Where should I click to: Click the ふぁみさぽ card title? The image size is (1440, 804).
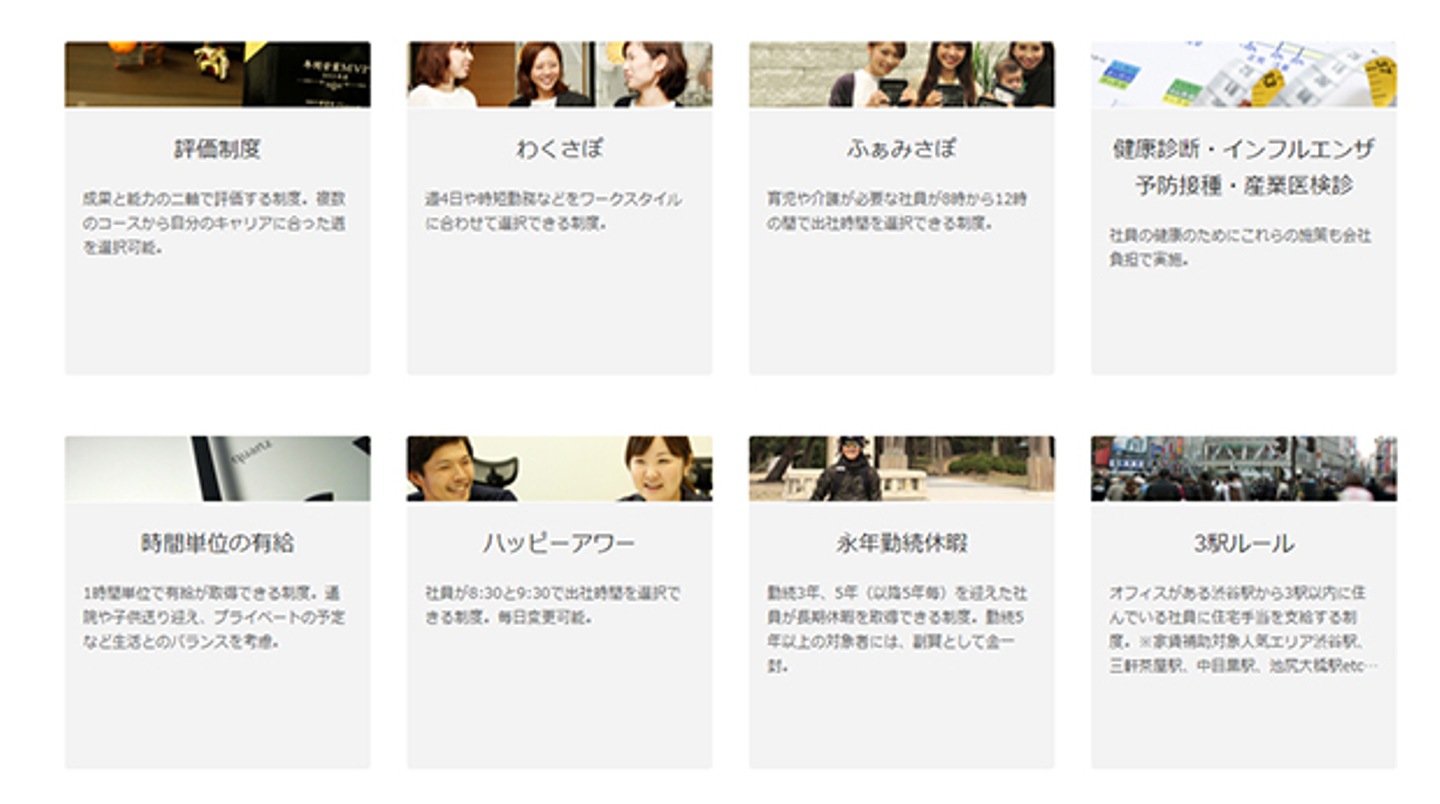tap(901, 149)
